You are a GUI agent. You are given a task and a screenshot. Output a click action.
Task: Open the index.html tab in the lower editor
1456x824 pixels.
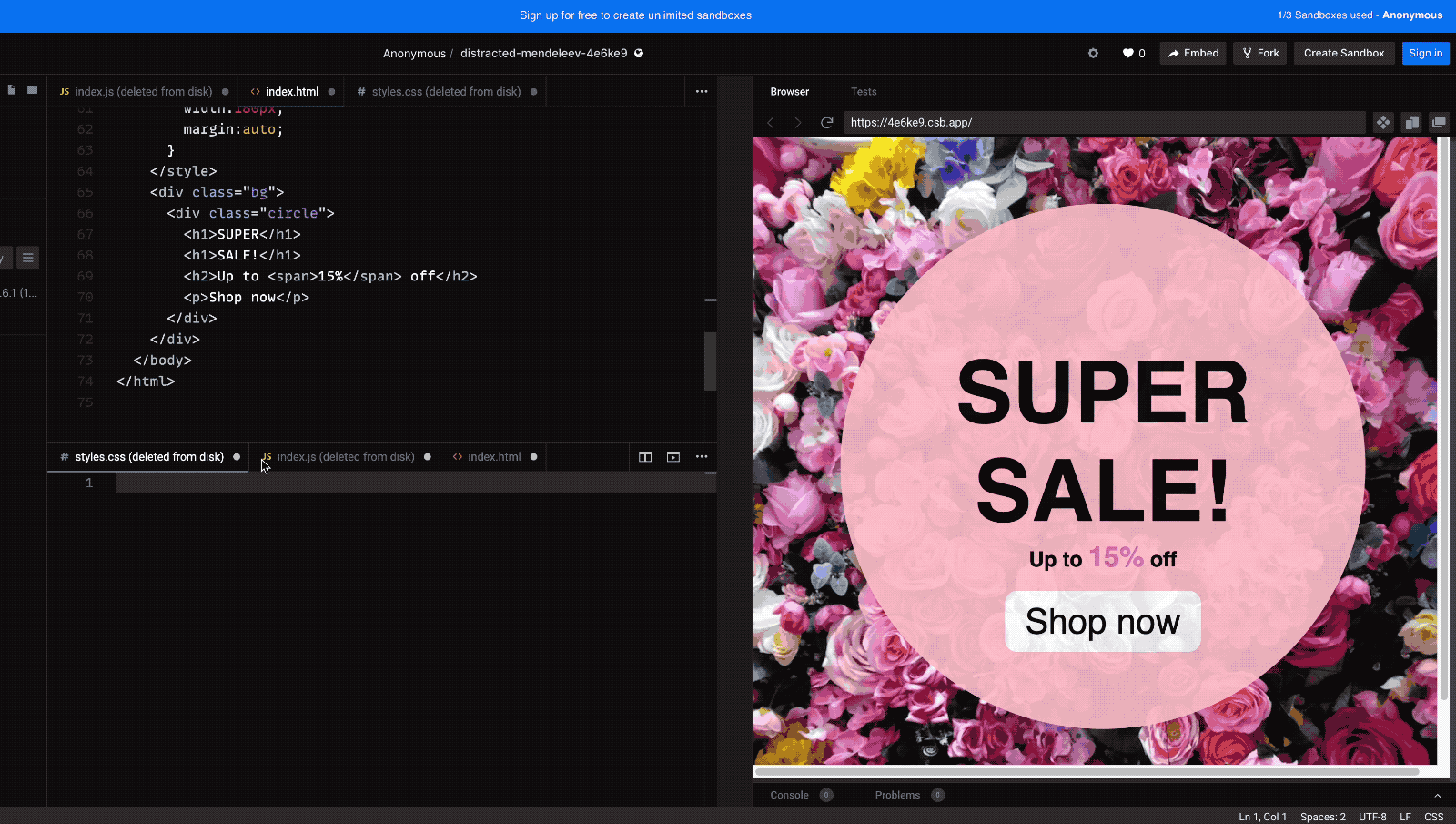pyautogui.click(x=494, y=457)
